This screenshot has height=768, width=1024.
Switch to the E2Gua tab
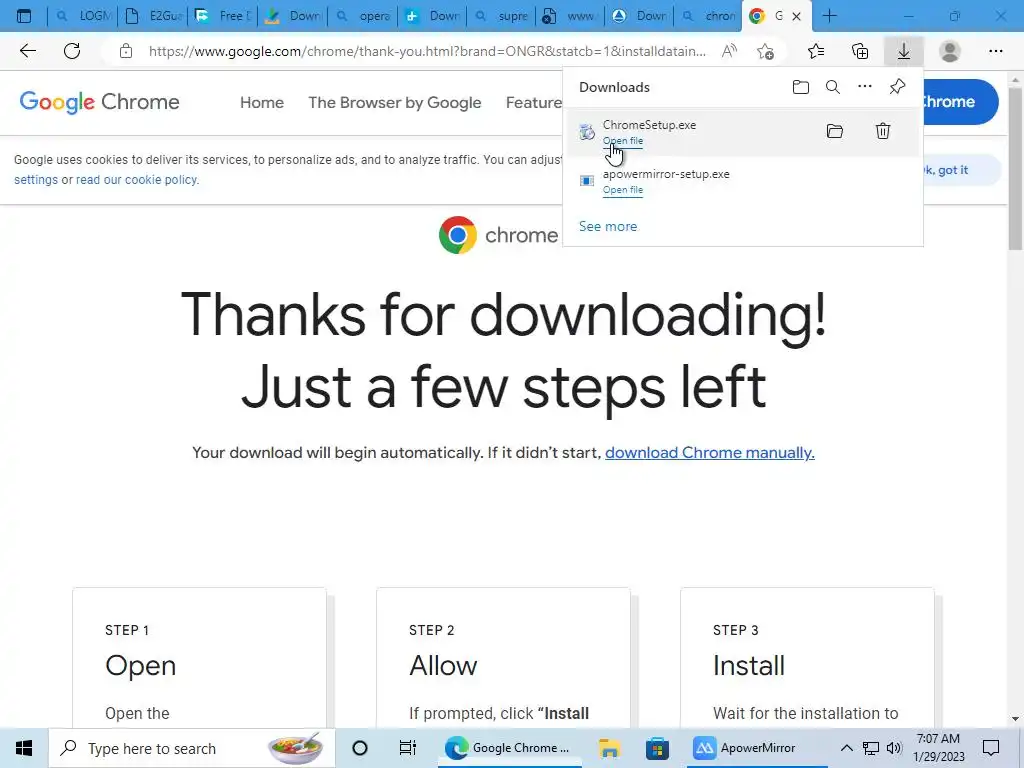153,16
